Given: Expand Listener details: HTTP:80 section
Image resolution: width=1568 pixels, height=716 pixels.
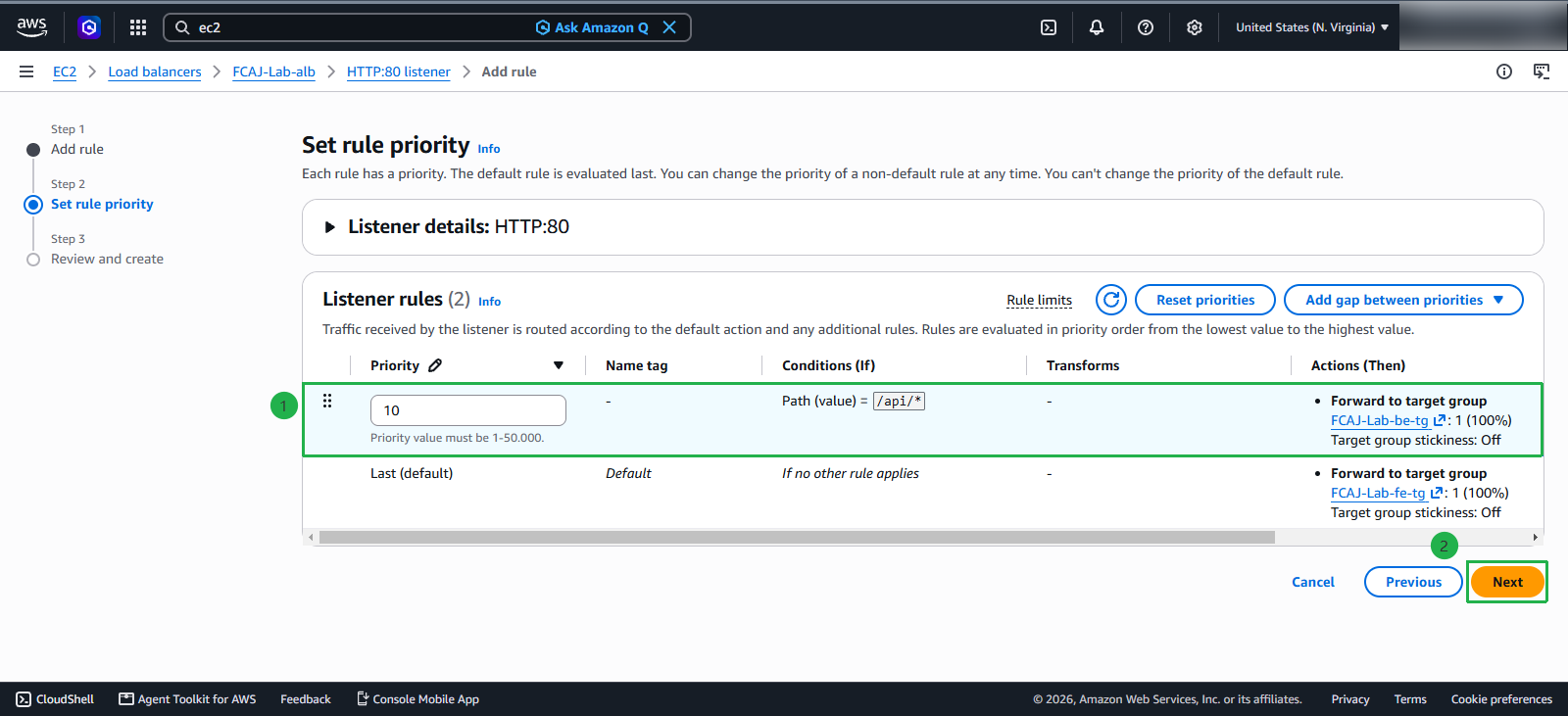Looking at the screenshot, I should pyautogui.click(x=330, y=227).
